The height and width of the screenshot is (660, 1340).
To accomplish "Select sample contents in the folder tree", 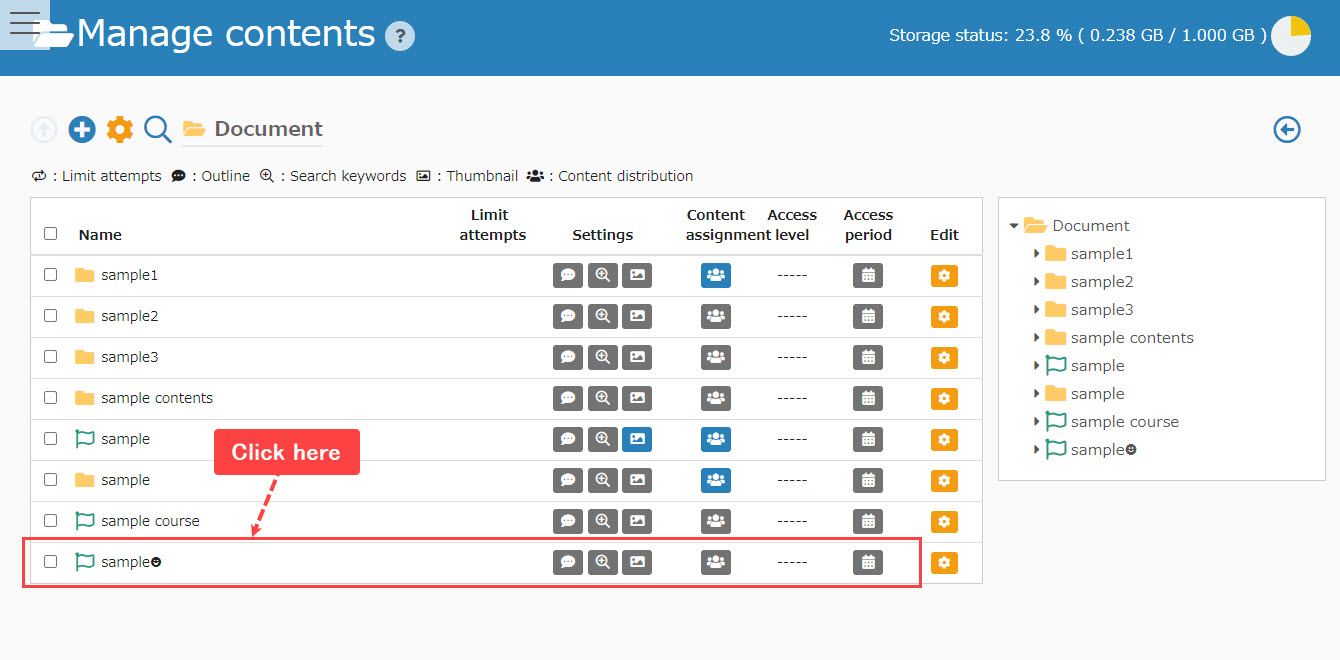I will pos(1131,338).
